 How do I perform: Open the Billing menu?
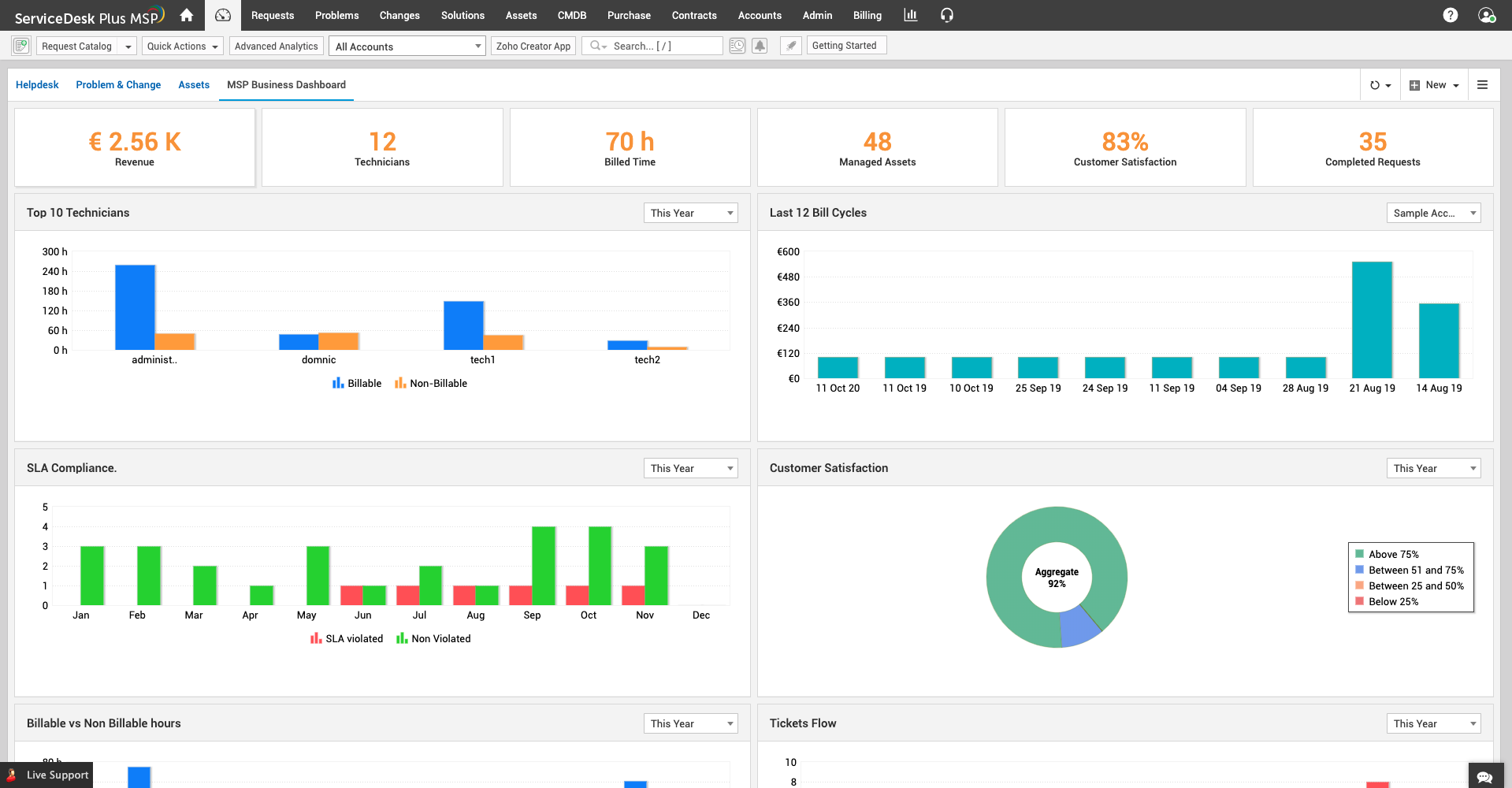click(x=867, y=15)
